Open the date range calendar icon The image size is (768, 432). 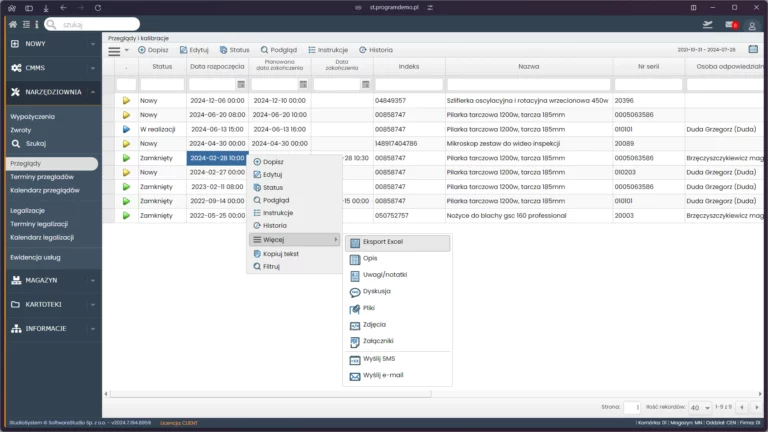(x=753, y=49)
